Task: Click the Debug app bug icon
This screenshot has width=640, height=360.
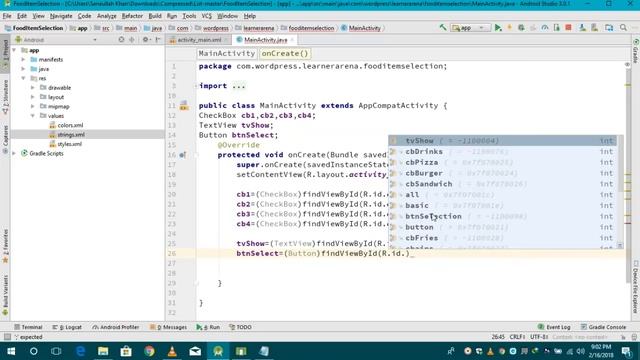Action: click(x=521, y=28)
